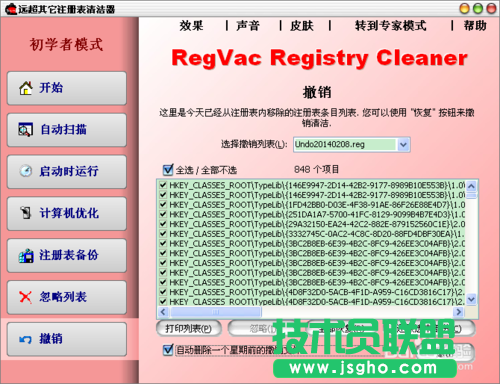Viewport: 500px width, 384px height.
Task: Click the 开始 sidebar button
Action: [67, 88]
